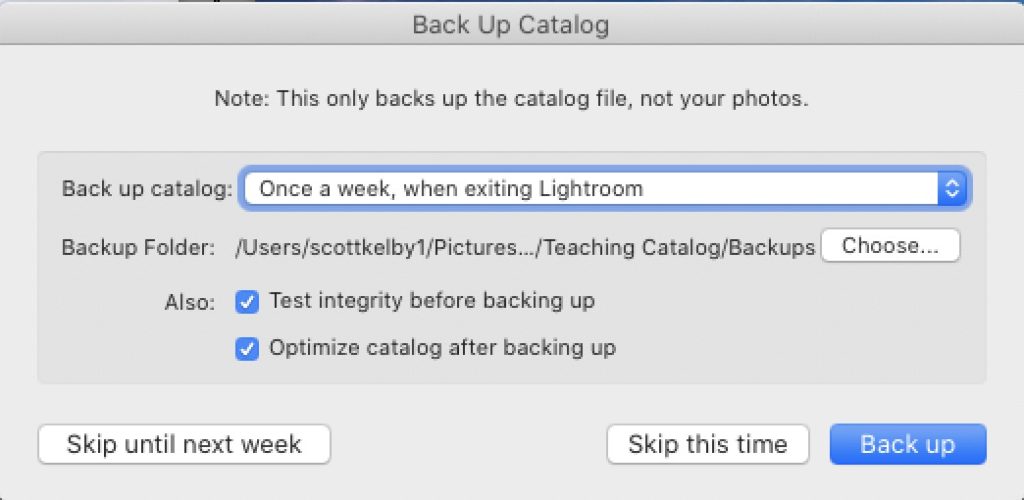The height and width of the screenshot is (500, 1024).
Task: Click the Skip until next week button
Action: tap(184, 444)
